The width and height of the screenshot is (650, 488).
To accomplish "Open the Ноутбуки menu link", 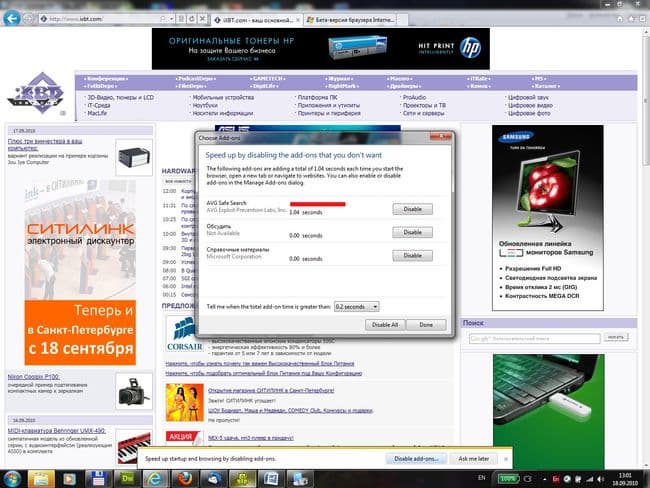I will tap(205, 105).
